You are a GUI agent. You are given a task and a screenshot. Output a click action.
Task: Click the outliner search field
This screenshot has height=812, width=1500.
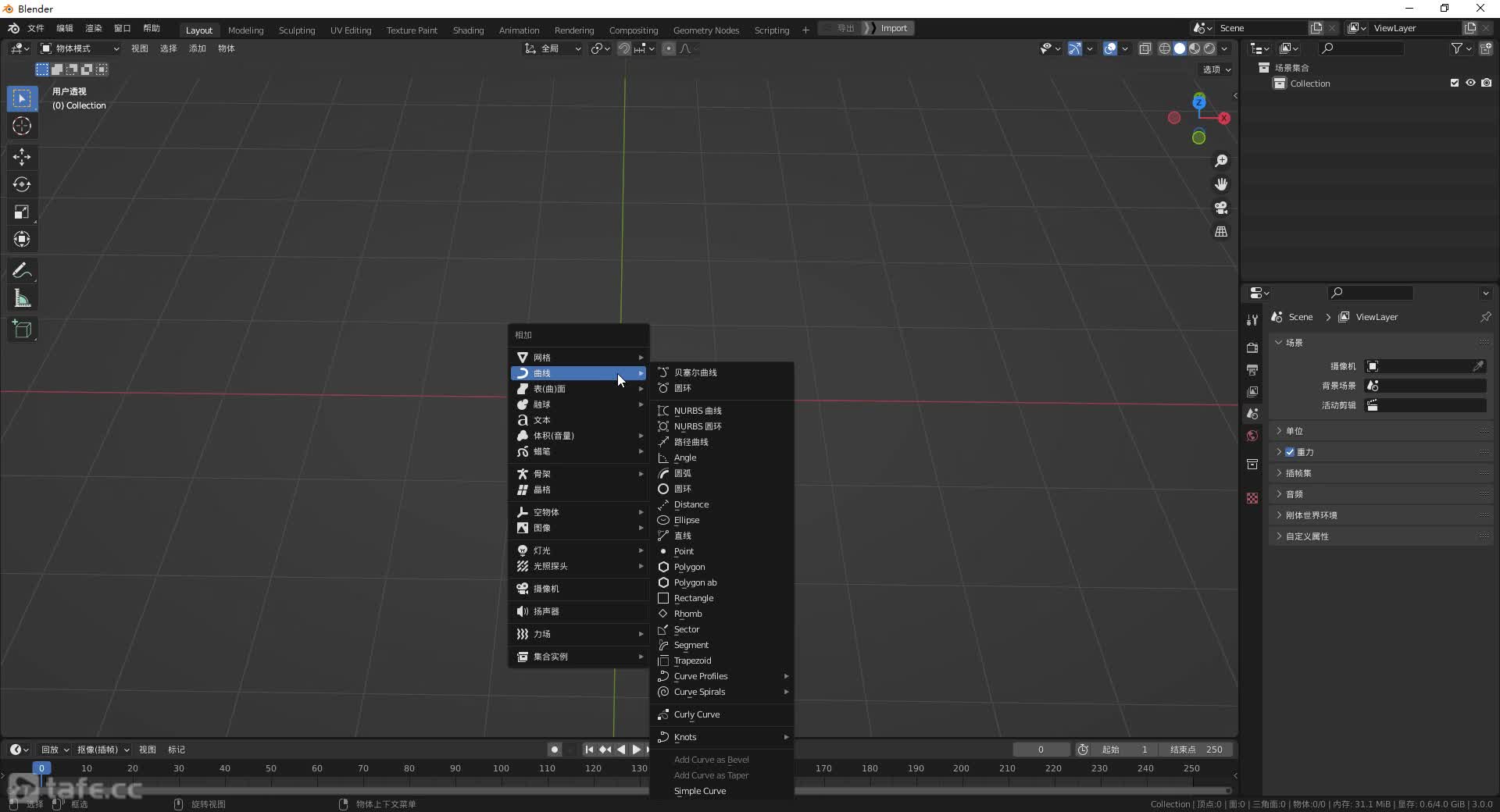pyautogui.click(x=1360, y=48)
